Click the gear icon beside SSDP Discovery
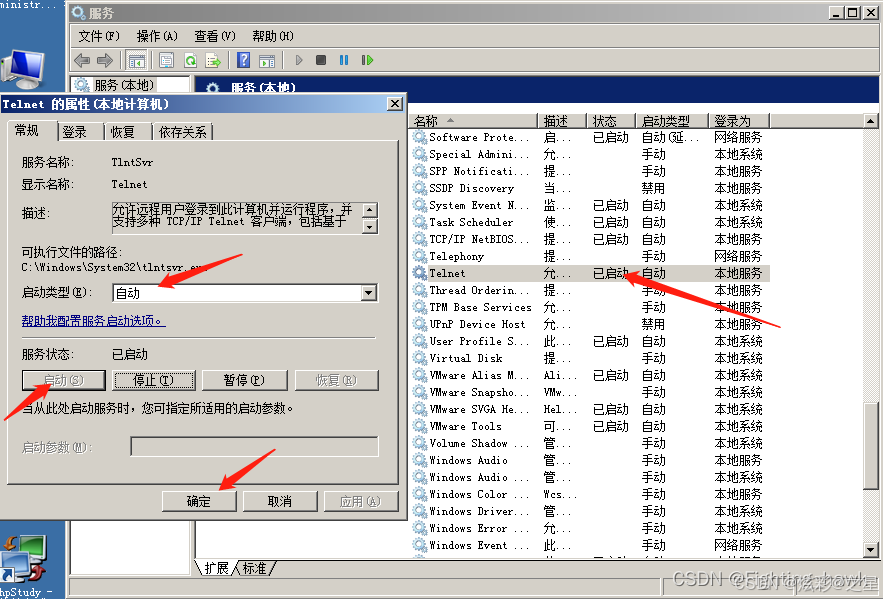883x599 pixels. coord(420,188)
